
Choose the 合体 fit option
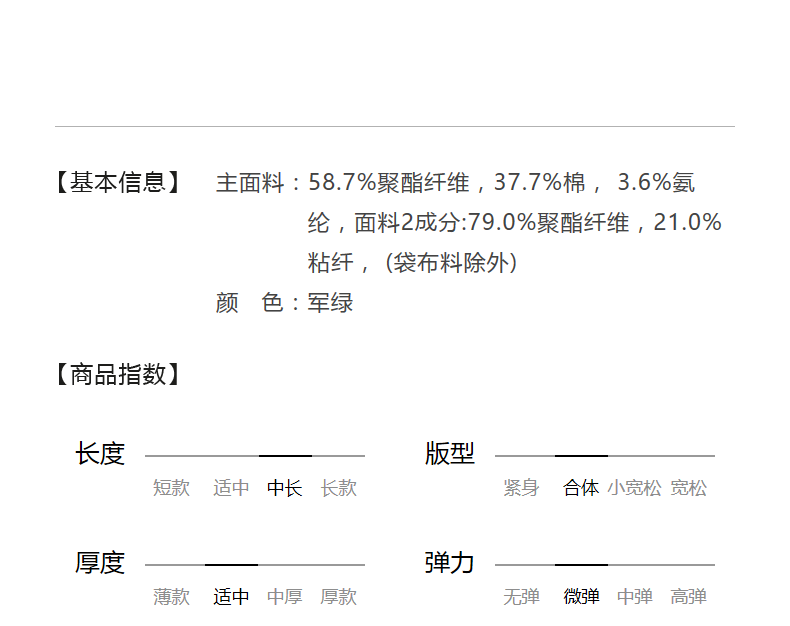581,488
